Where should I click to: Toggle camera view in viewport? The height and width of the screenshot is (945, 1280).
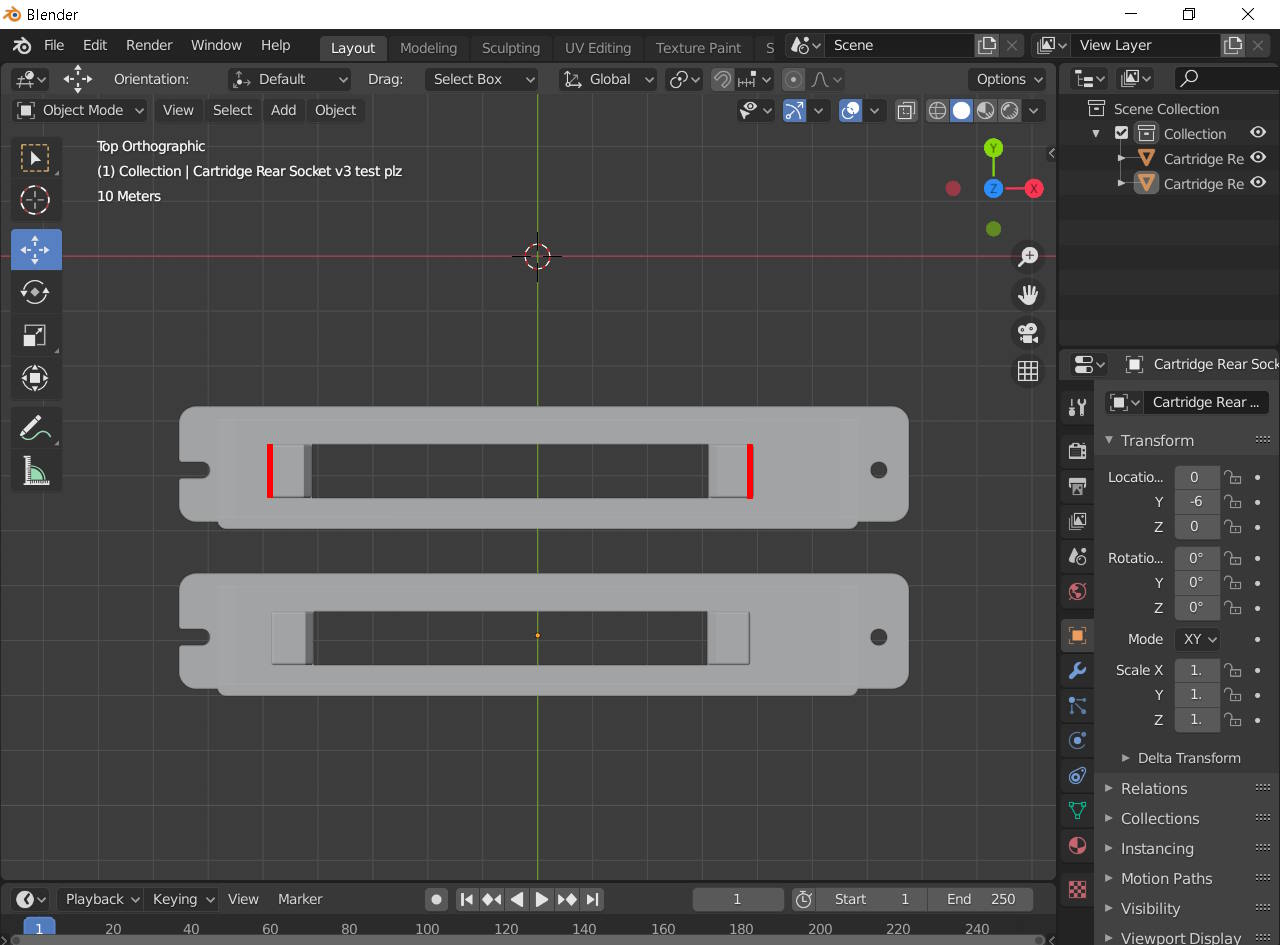1027,332
